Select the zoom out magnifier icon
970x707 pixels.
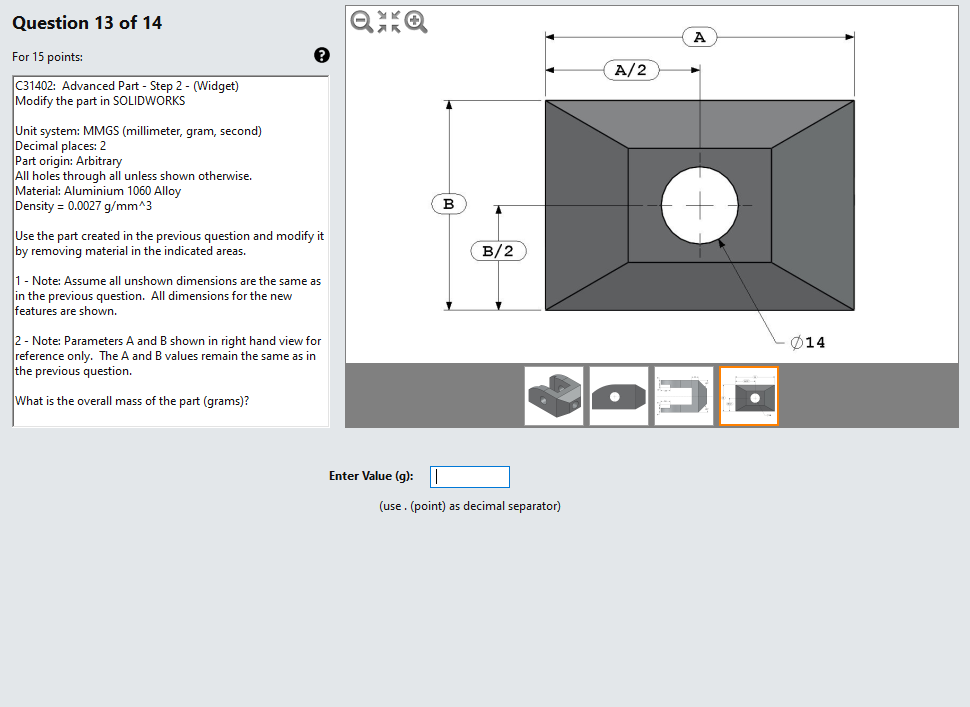click(x=361, y=22)
